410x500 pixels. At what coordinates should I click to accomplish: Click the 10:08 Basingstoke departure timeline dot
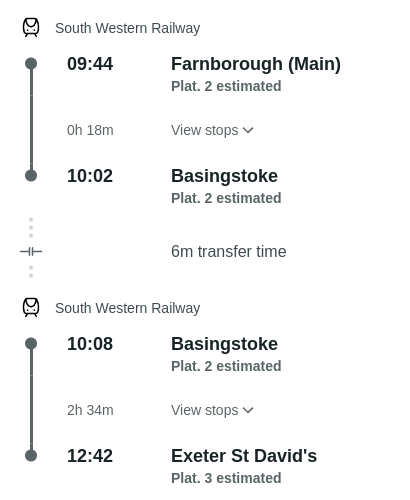pos(31,344)
